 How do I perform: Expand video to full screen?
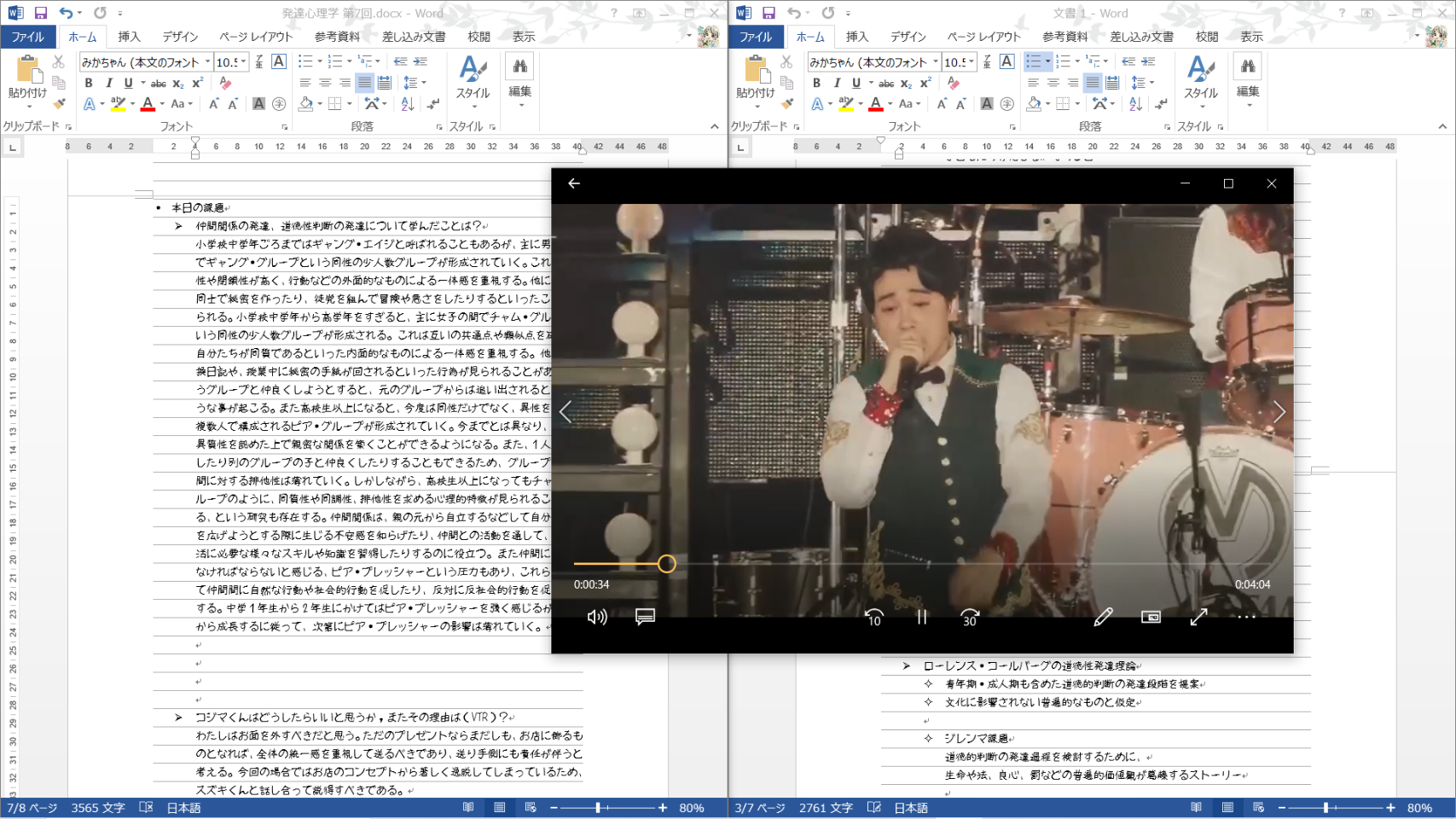[1198, 617]
